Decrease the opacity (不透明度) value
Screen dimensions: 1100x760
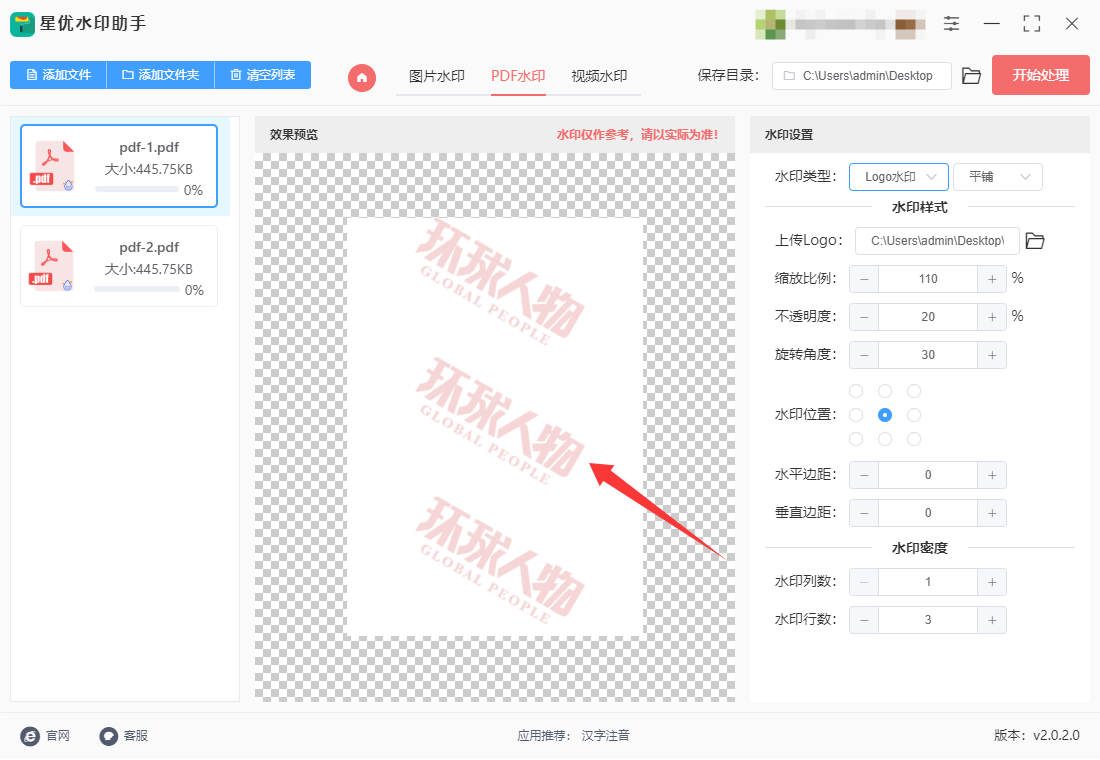point(864,316)
